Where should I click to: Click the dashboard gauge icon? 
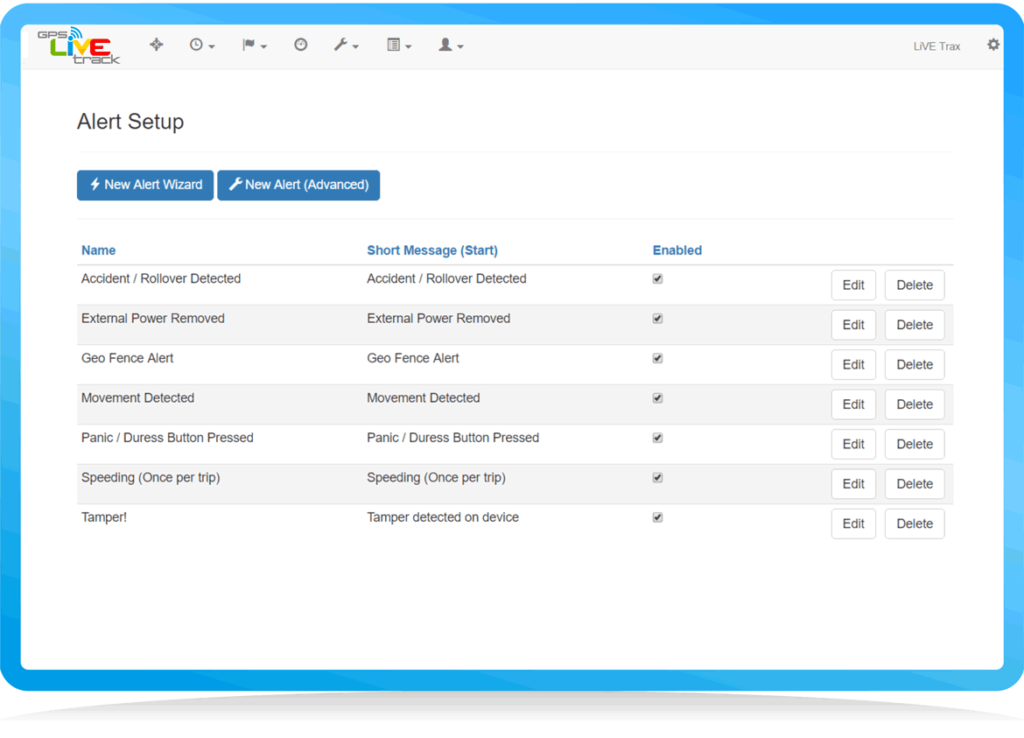point(300,45)
